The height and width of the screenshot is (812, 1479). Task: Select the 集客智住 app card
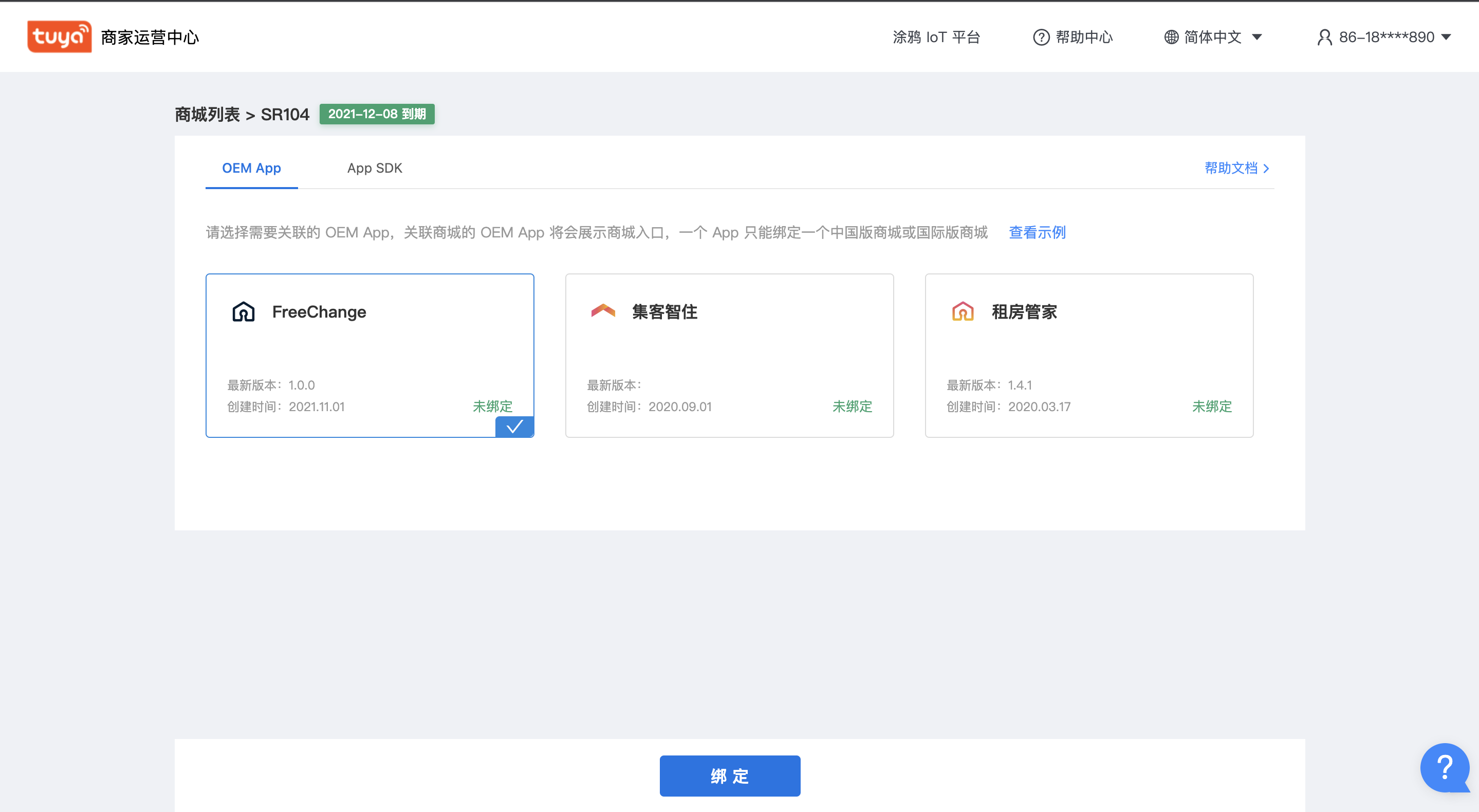click(x=729, y=356)
